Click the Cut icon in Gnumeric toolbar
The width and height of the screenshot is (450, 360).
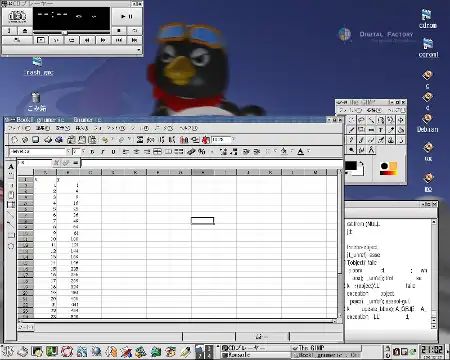[x=71, y=140]
